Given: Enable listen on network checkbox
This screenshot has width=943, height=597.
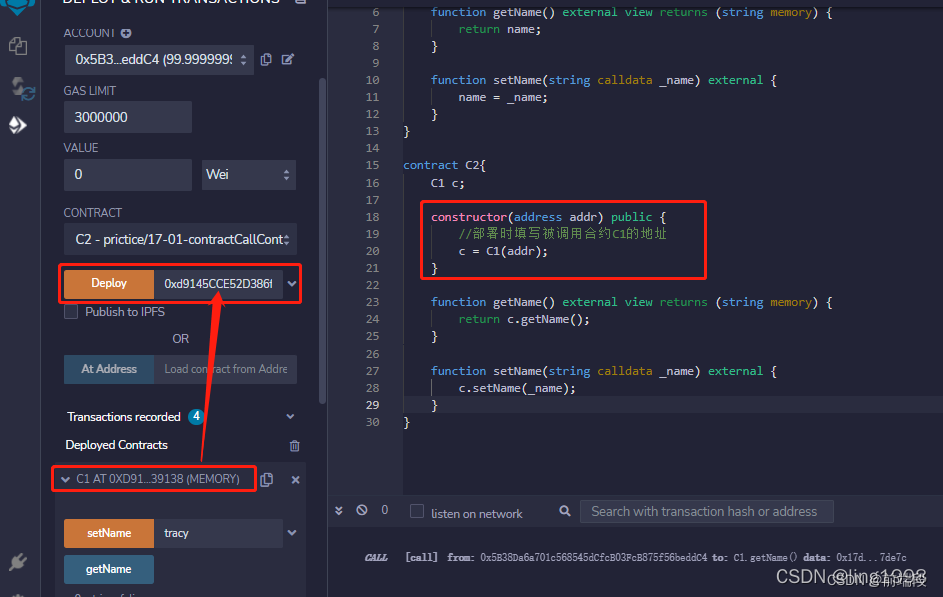Looking at the screenshot, I should [x=417, y=511].
